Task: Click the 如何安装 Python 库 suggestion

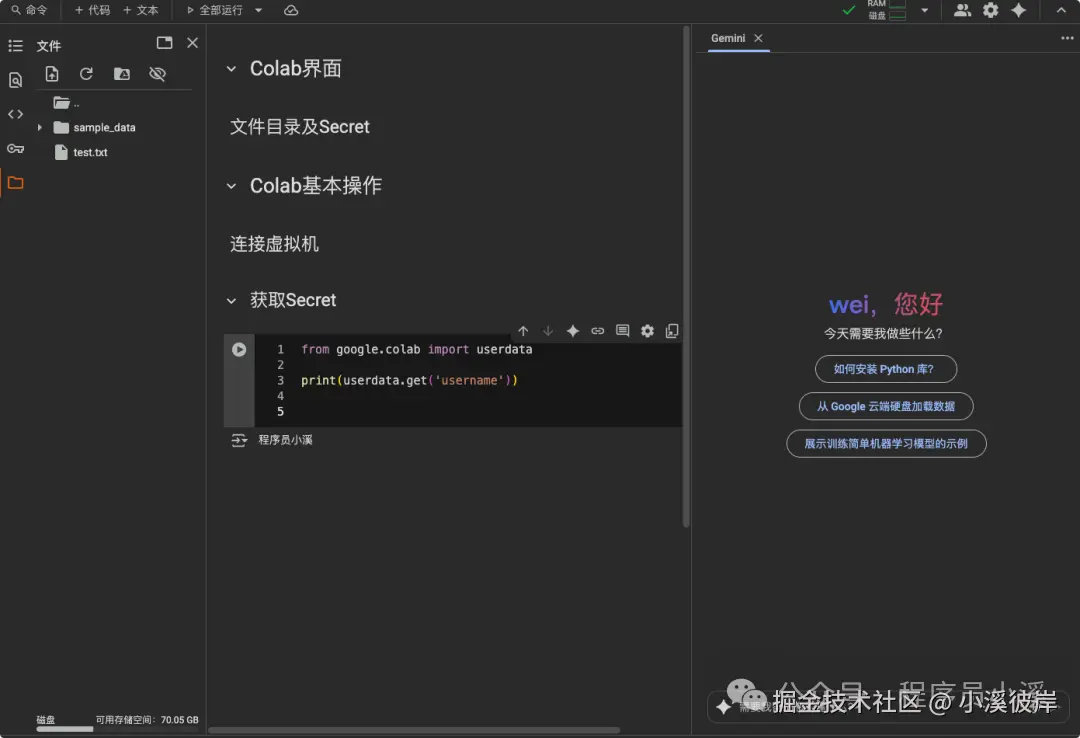Action: pyautogui.click(x=885, y=369)
